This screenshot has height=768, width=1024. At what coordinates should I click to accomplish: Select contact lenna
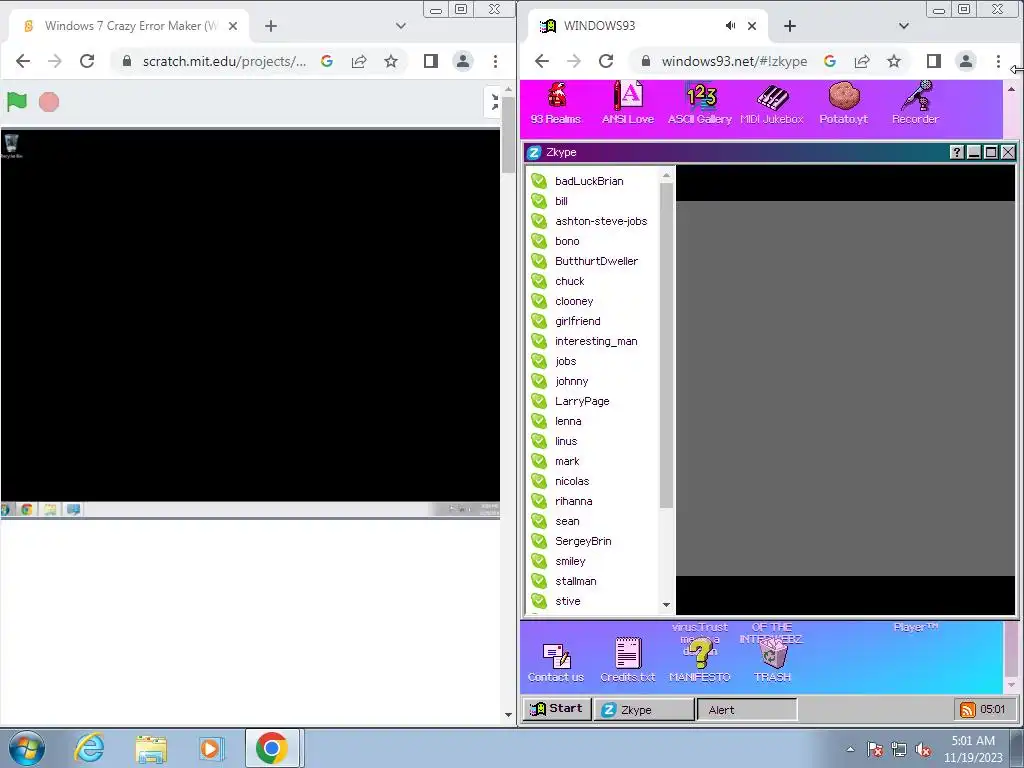tap(568, 421)
